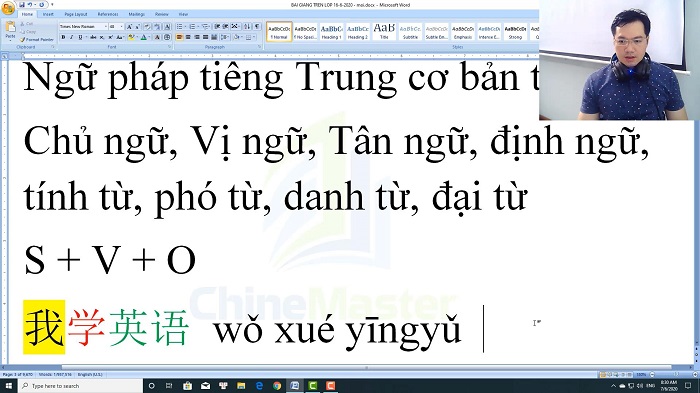Apply the Strong style
Image resolution: width=700 pixels, height=393 pixels.
515,32
